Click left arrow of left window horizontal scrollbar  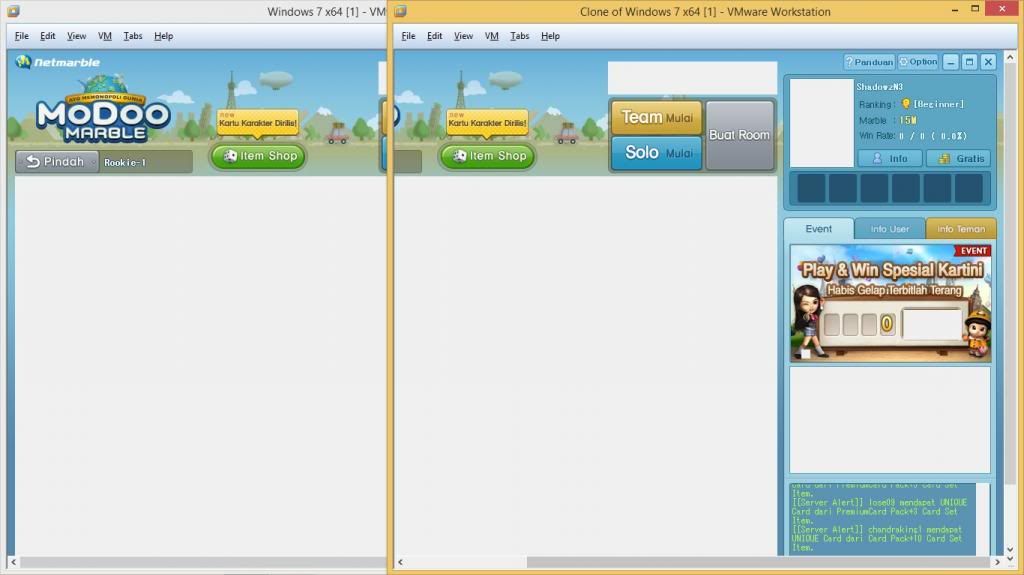[14, 562]
